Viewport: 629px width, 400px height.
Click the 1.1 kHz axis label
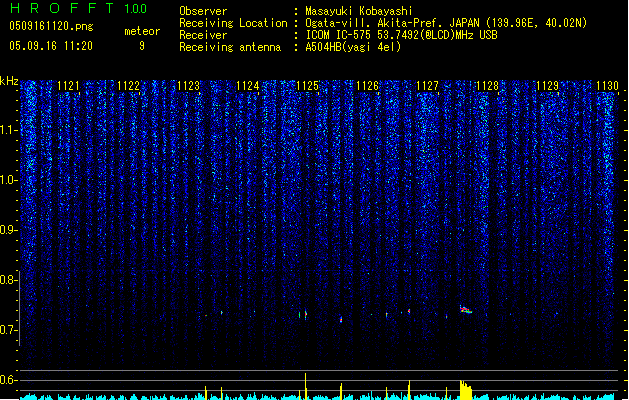(8, 130)
